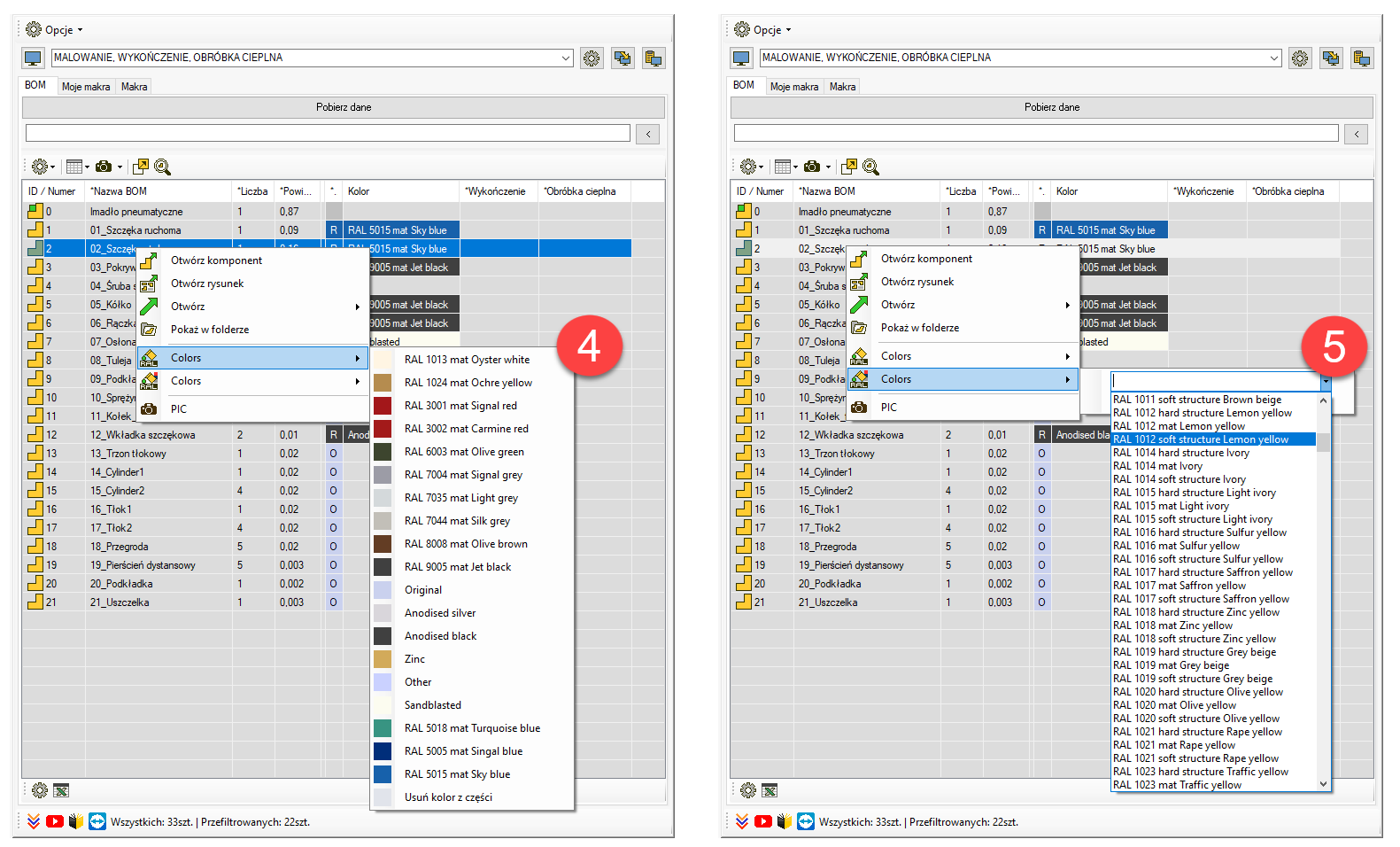1400x847 pixels.
Task: Click Excel export icon at right panel bottom
Action: (770, 790)
